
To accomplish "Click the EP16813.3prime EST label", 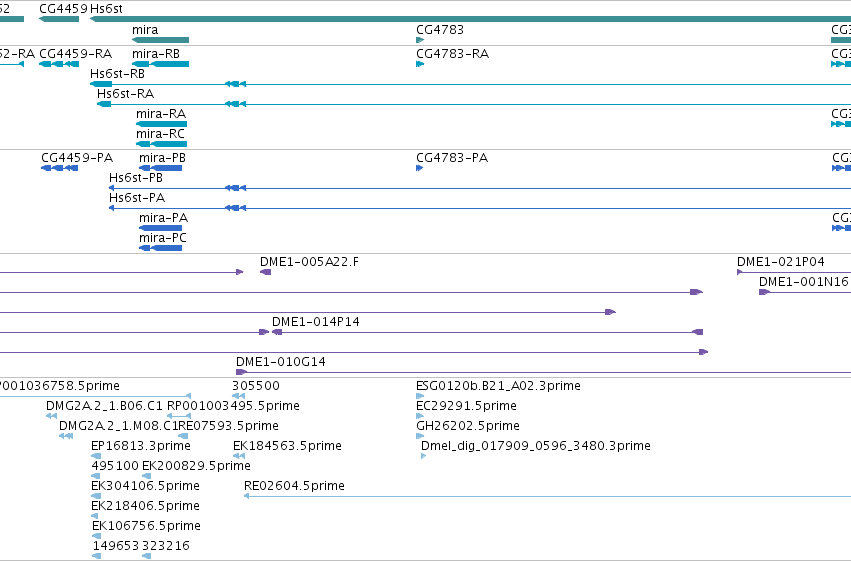I will click(x=141, y=446).
